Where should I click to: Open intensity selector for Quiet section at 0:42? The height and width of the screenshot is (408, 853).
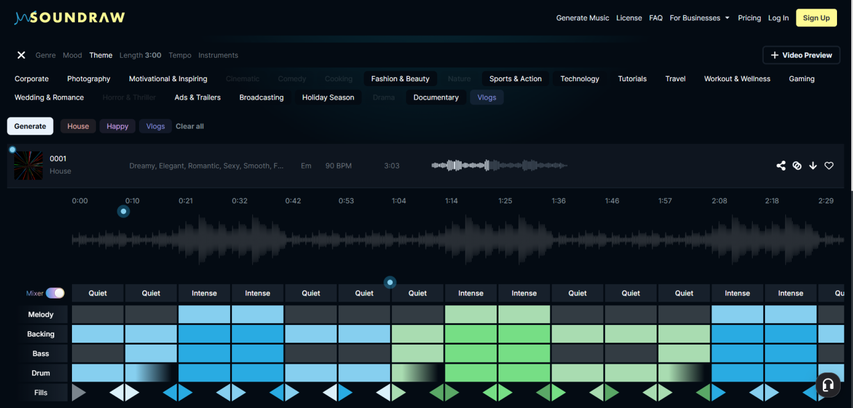[x=311, y=293]
